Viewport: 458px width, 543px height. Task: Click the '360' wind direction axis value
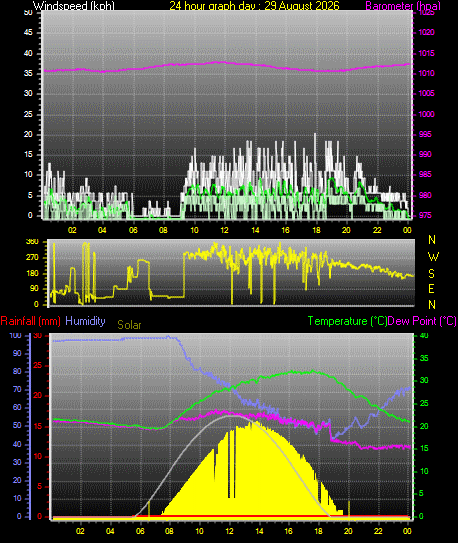[x=32, y=242]
